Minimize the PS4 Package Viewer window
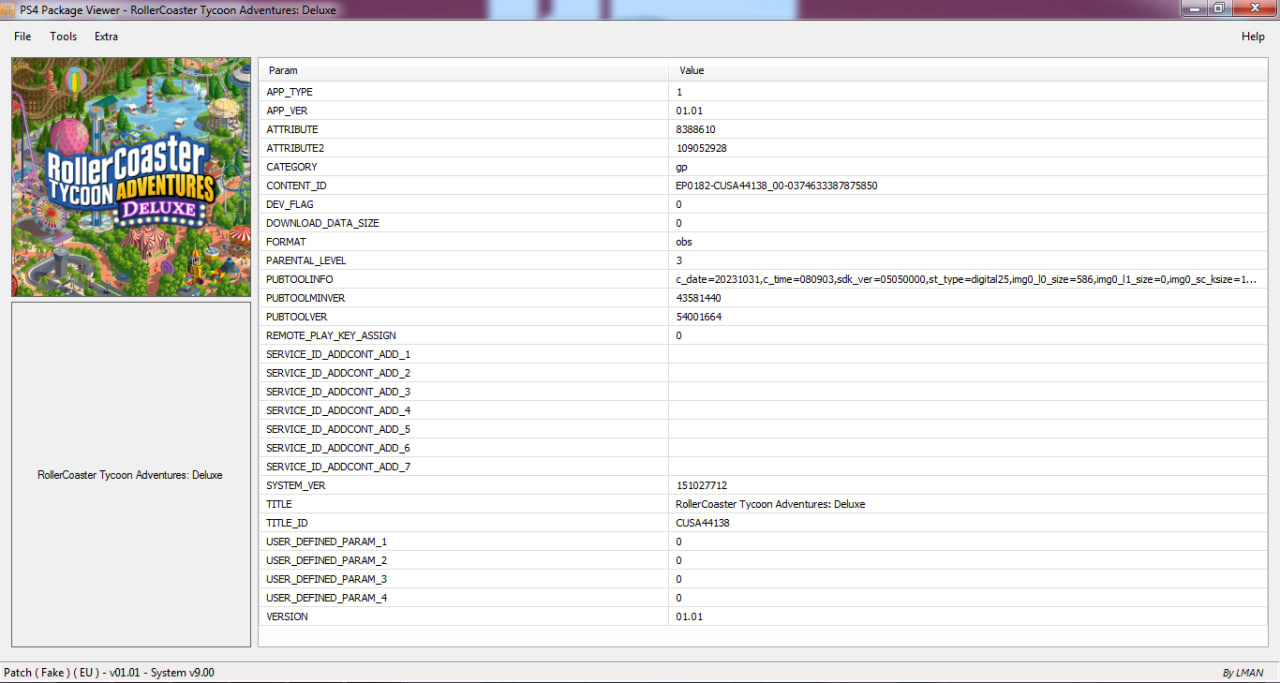This screenshot has height=683, width=1280. point(1195,8)
